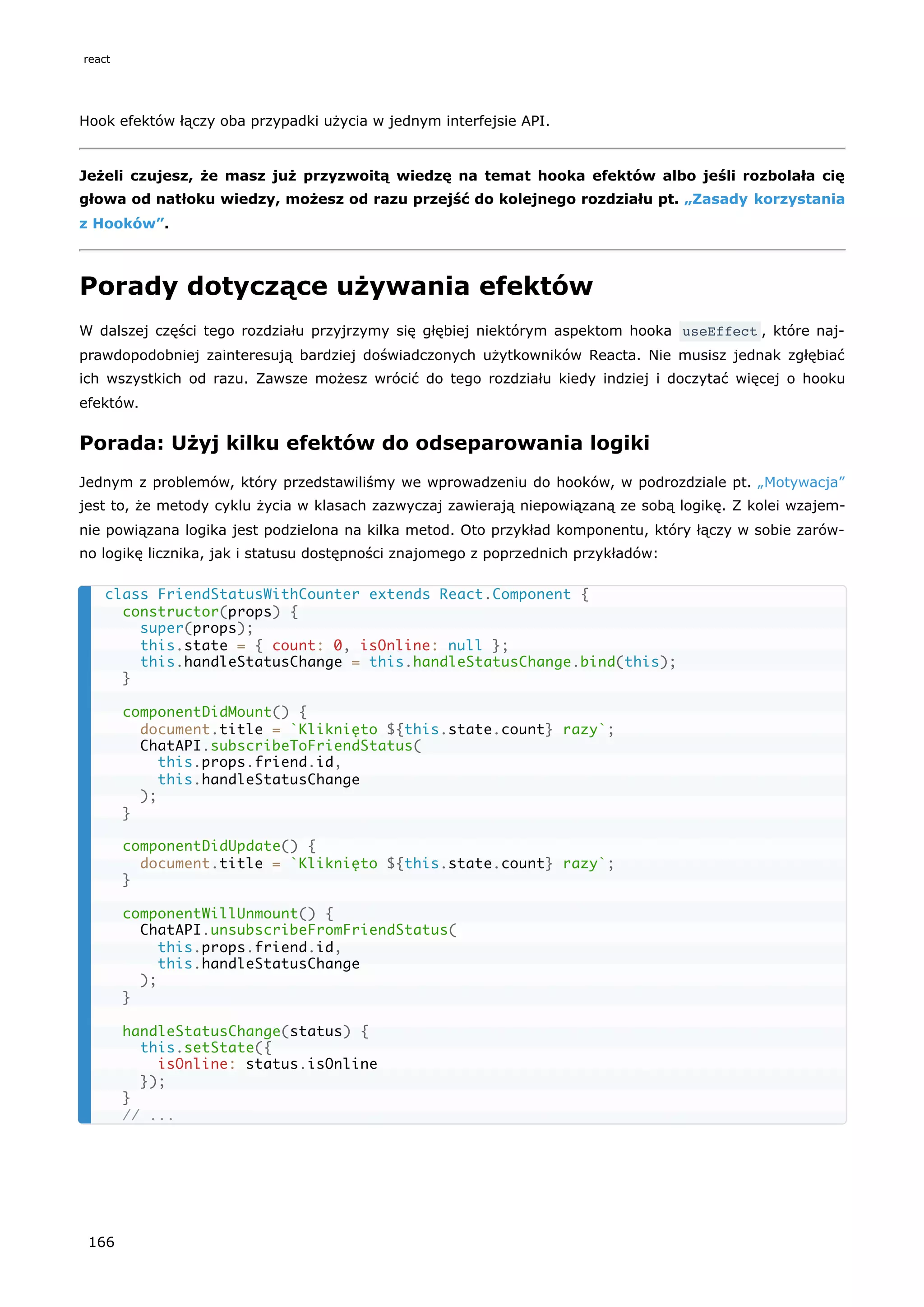This screenshot has width=924, height=1307.
Task: Click the 'super(props);' code line
Action: [196, 628]
